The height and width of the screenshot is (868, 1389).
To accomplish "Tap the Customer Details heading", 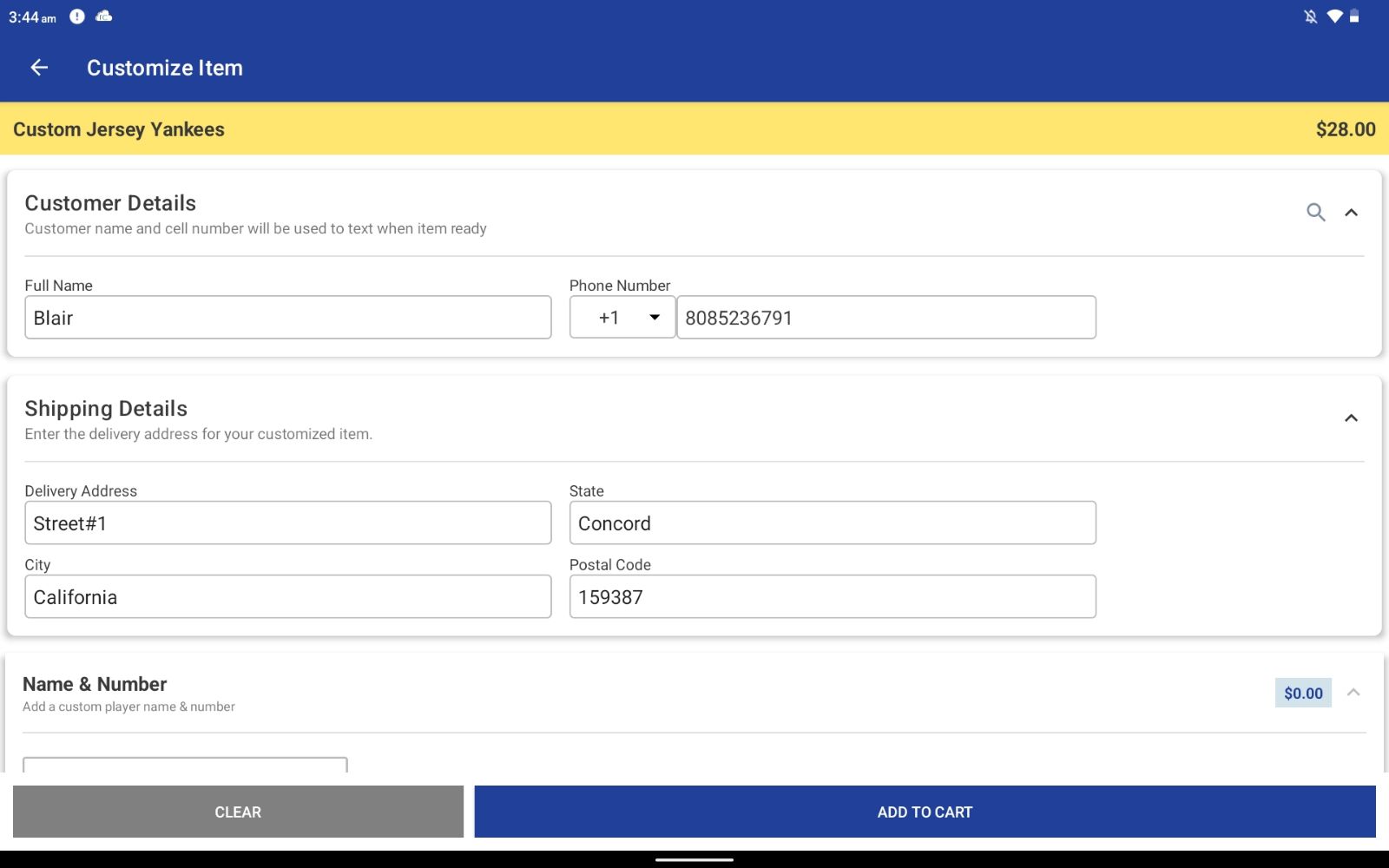I will click(110, 203).
